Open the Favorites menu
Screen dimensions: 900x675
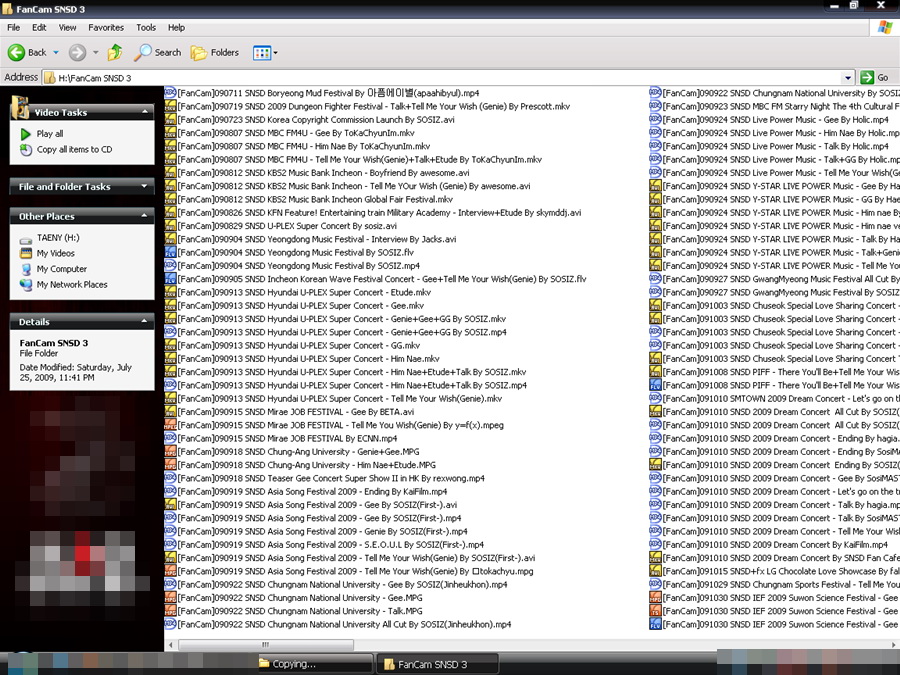coord(106,28)
